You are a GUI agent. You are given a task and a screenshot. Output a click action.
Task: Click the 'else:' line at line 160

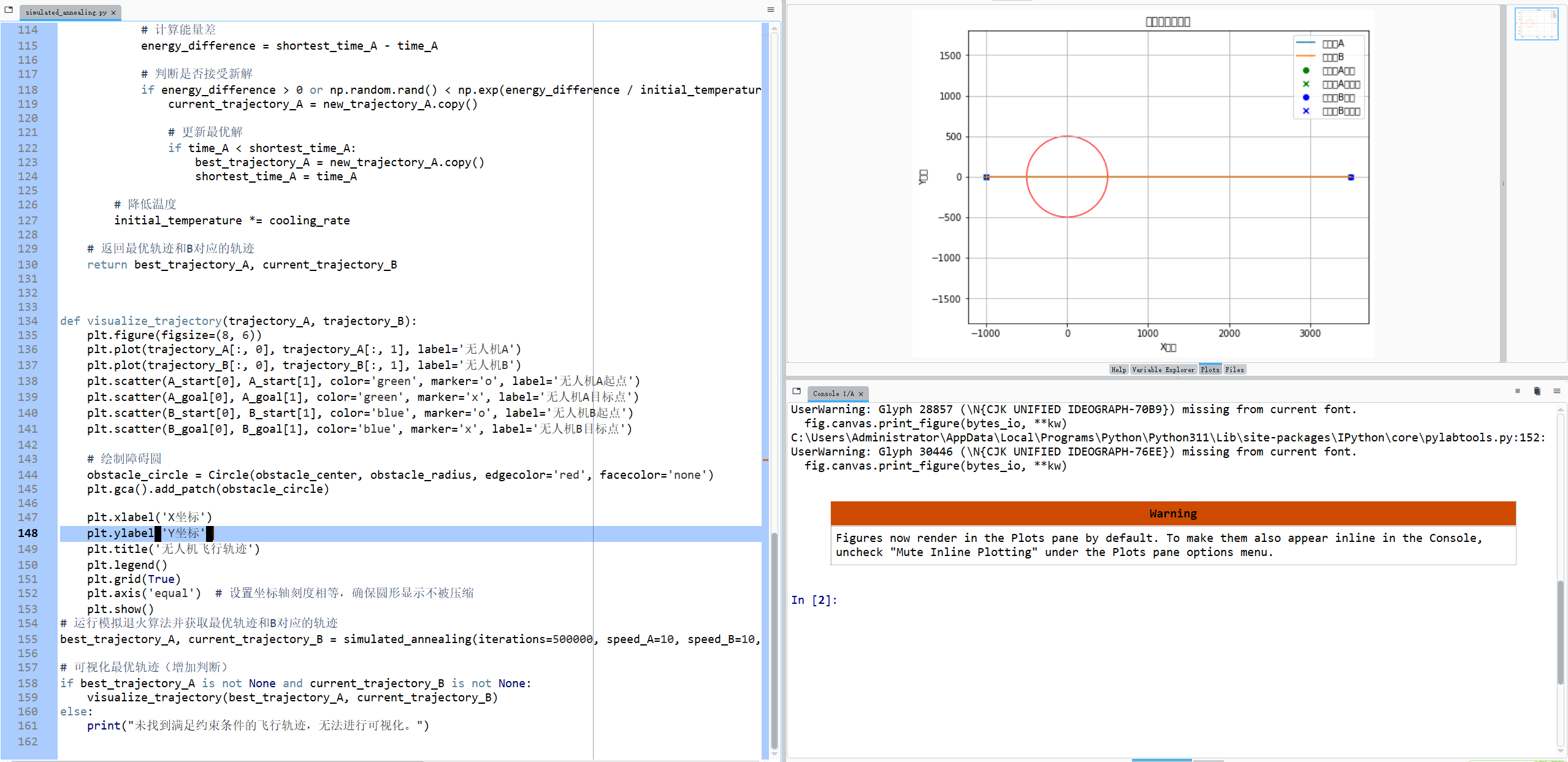77,712
